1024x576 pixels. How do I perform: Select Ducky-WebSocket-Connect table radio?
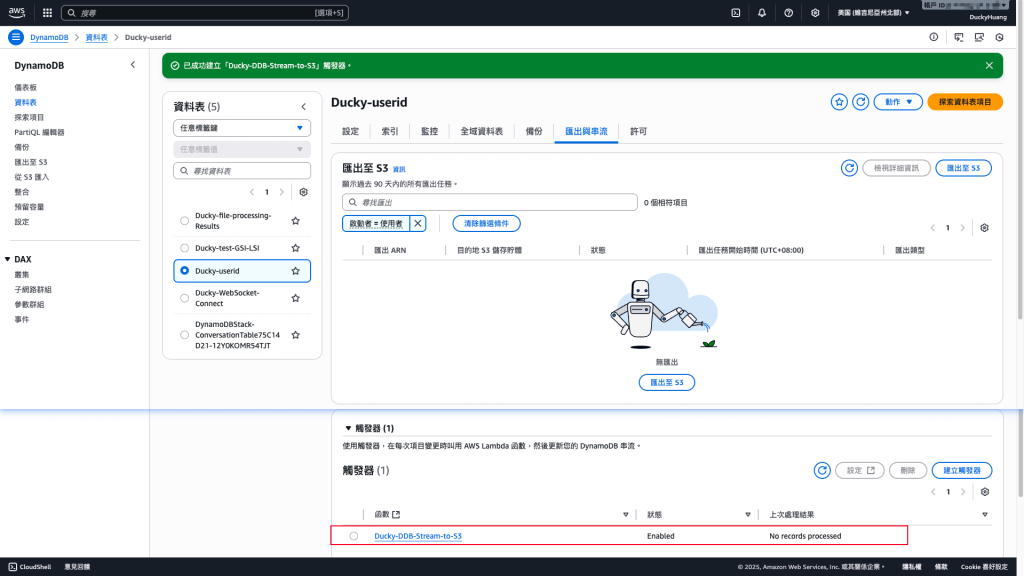point(184,298)
